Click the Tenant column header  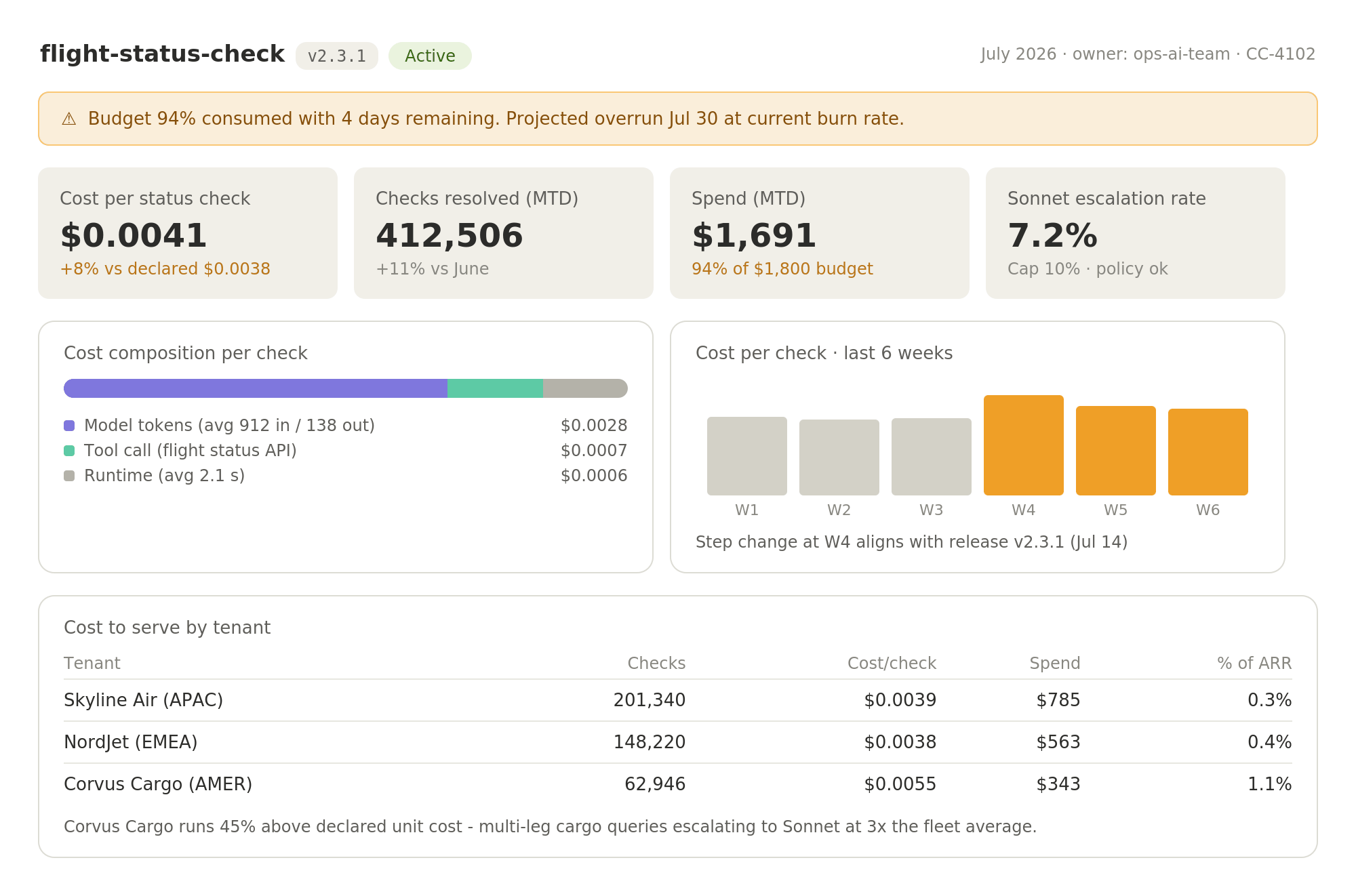point(92,664)
